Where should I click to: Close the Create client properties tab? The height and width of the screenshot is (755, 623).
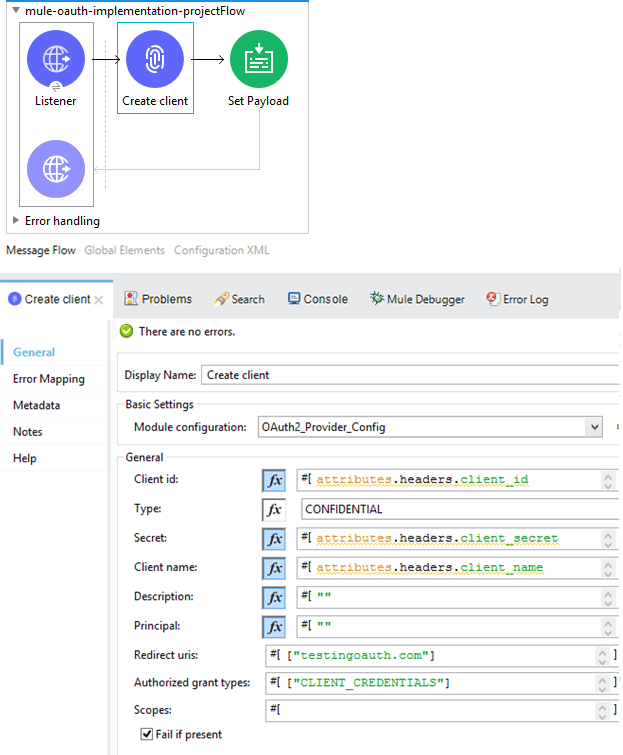(x=99, y=300)
